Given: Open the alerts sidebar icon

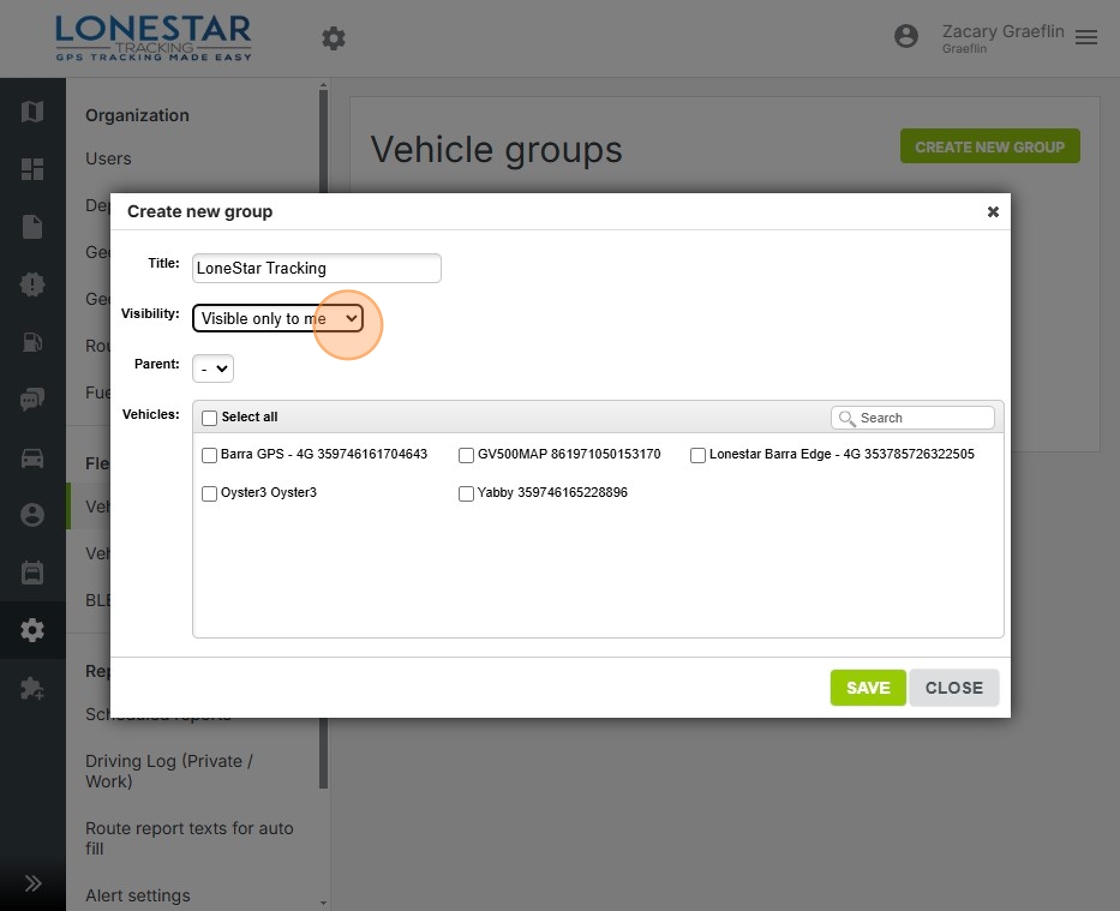Looking at the screenshot, I should point(32,285).
